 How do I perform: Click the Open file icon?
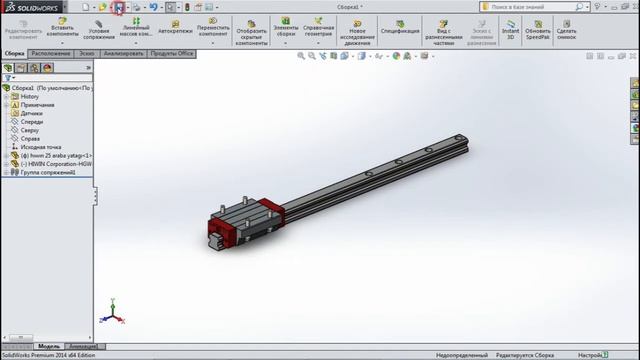click(x=102, y=7)
